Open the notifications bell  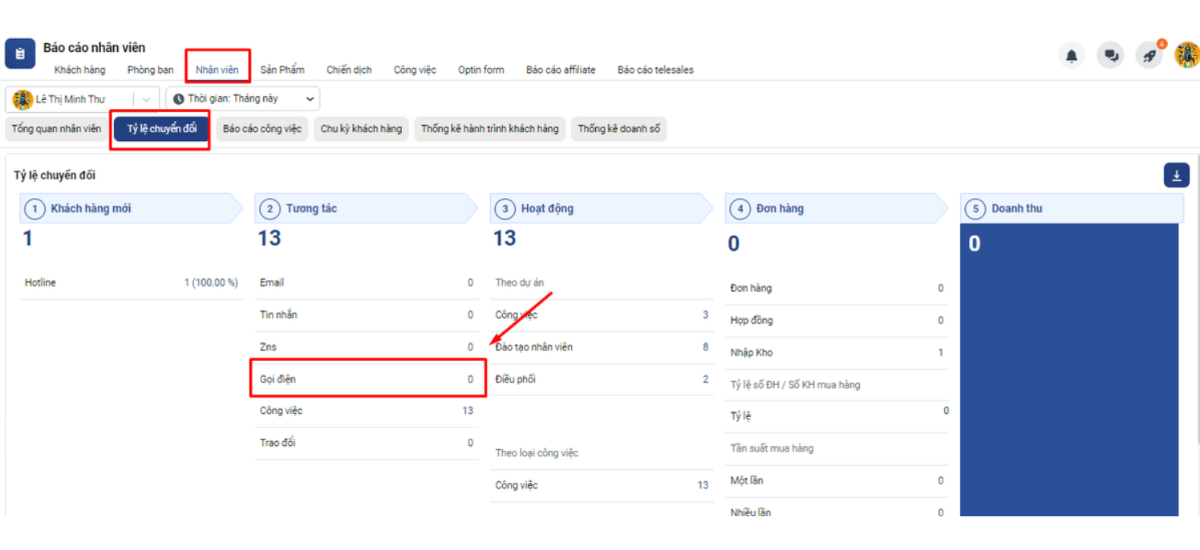(1072, 56)
